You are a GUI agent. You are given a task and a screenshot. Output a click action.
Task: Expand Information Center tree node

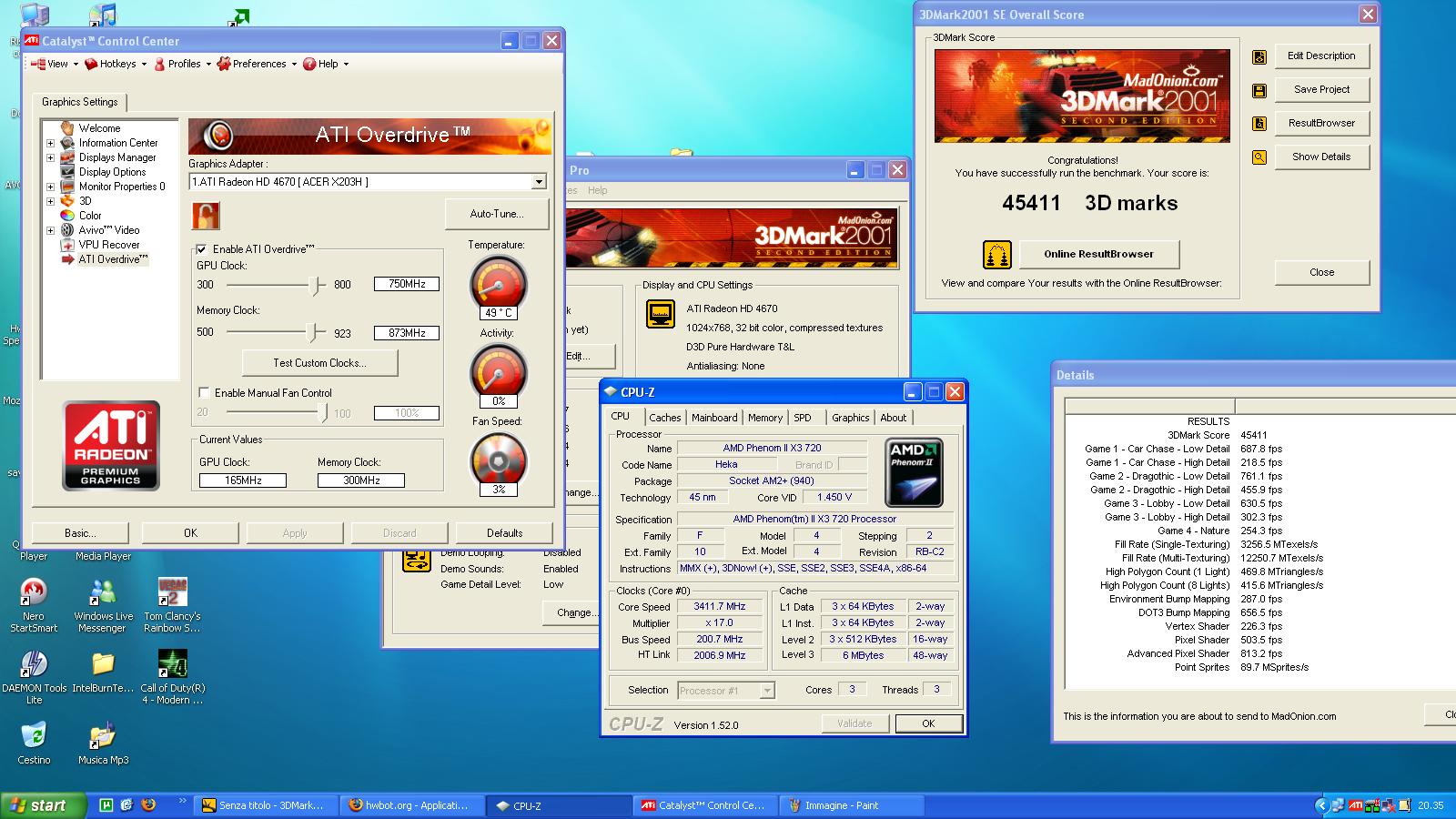tap(50, 143)
